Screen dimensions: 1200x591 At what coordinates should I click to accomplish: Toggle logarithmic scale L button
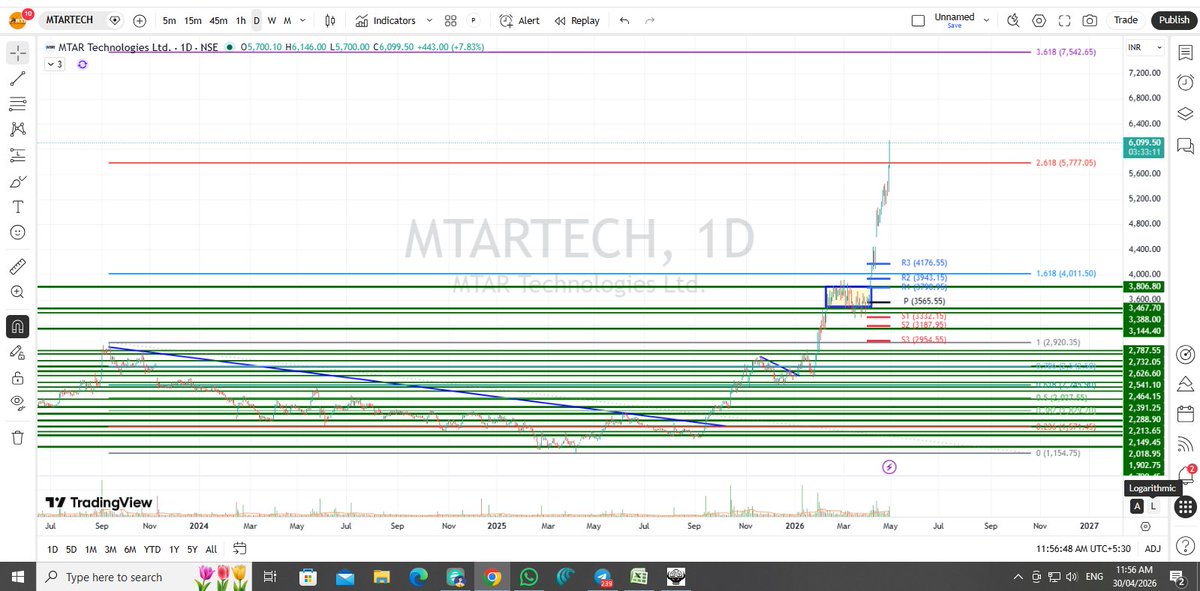(1152, 506)
